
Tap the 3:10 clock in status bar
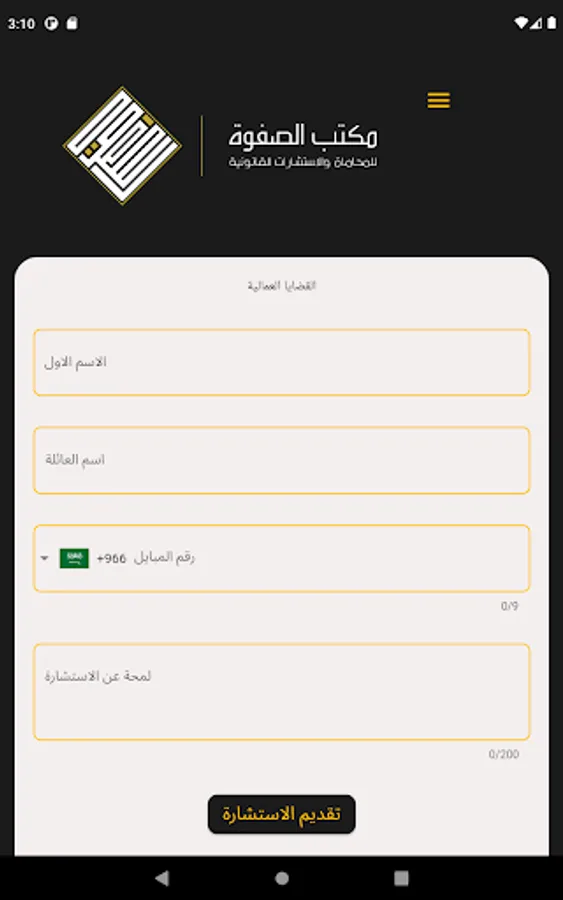pyautogui.click(x=21, y=24)
